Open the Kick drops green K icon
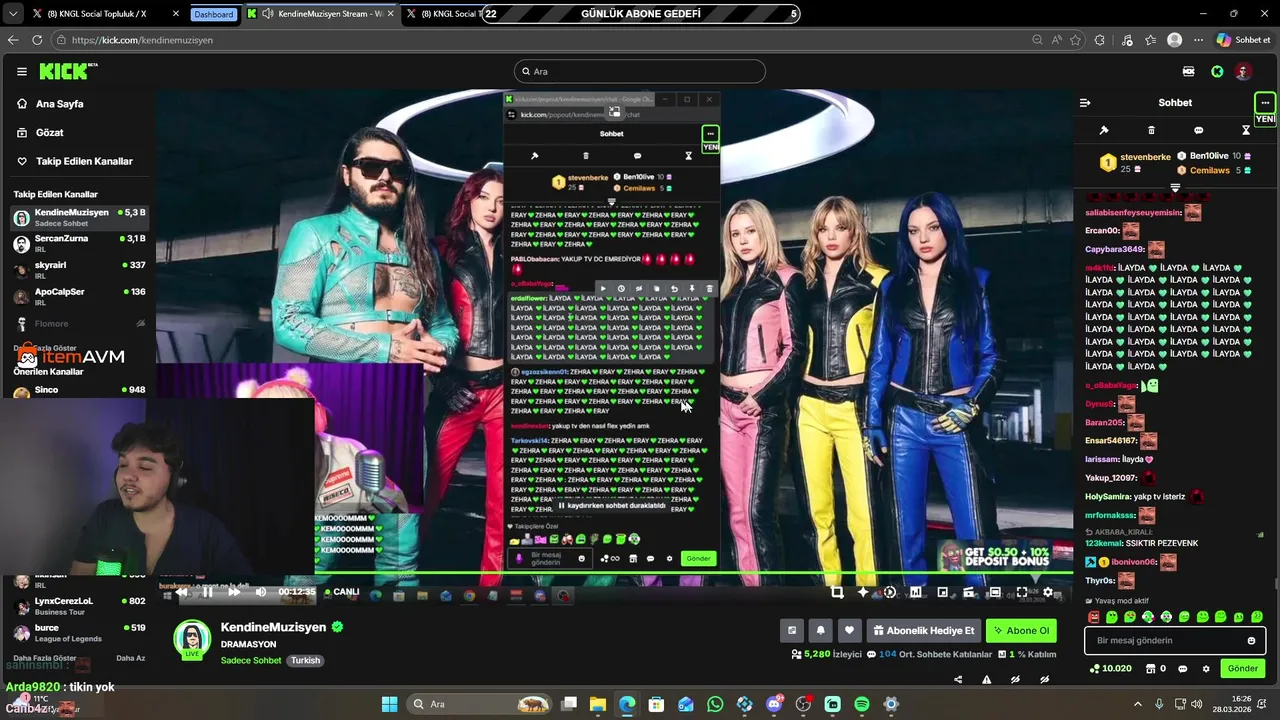The width and height of the screenshot is (1280, 720). (x=1217, y=71)
